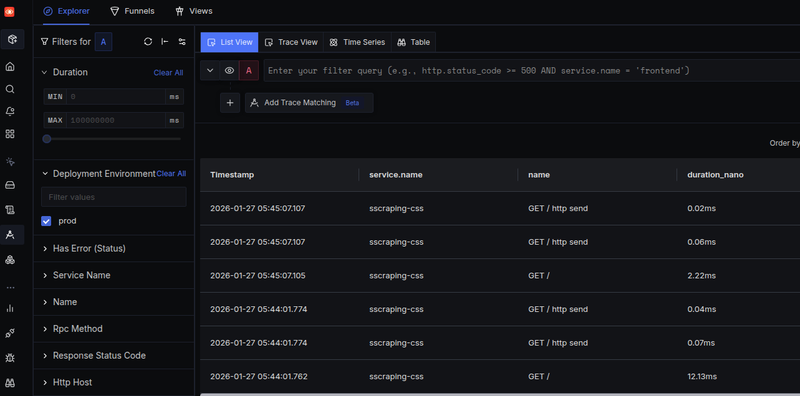Collapse query A using chevron dropdown

tap(210, 70)
